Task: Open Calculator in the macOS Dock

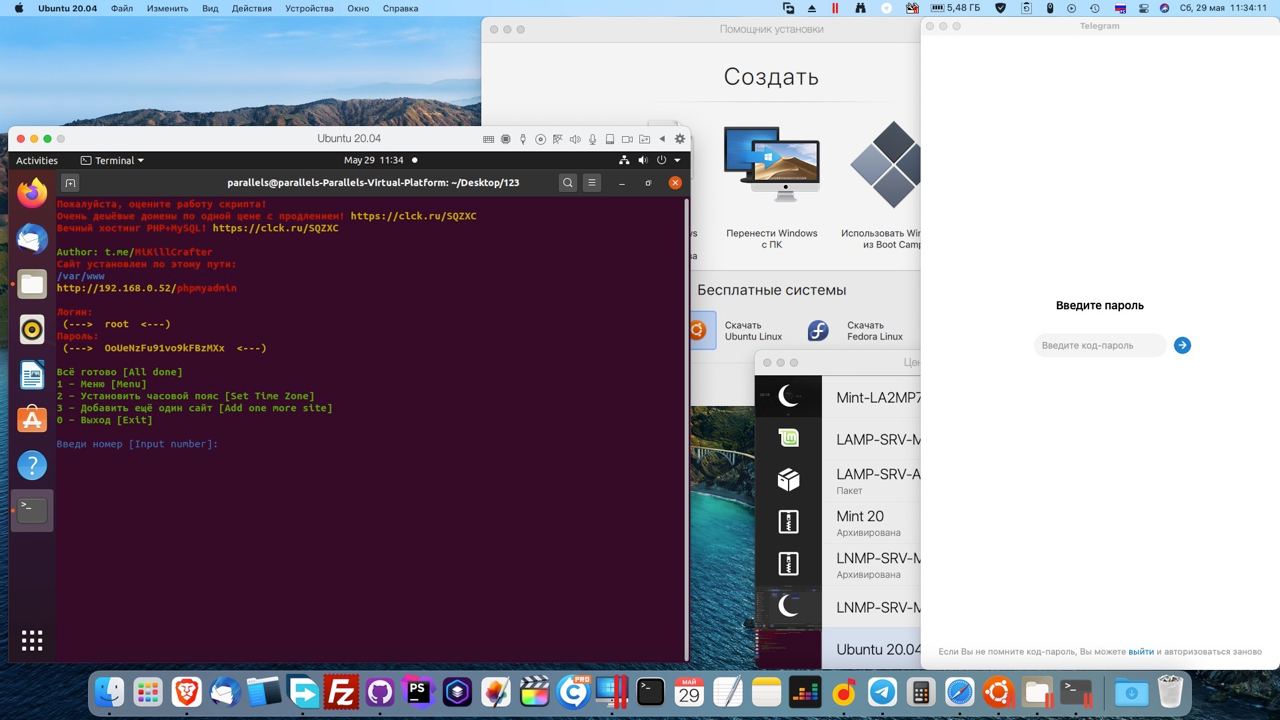Action: tap(921, 691)
